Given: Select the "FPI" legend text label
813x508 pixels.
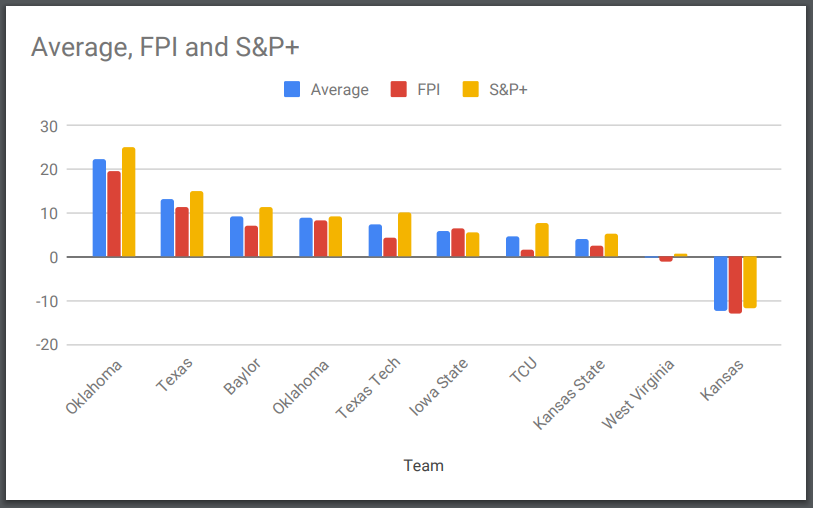Looking at the screenshot, I should coord(429,90).
